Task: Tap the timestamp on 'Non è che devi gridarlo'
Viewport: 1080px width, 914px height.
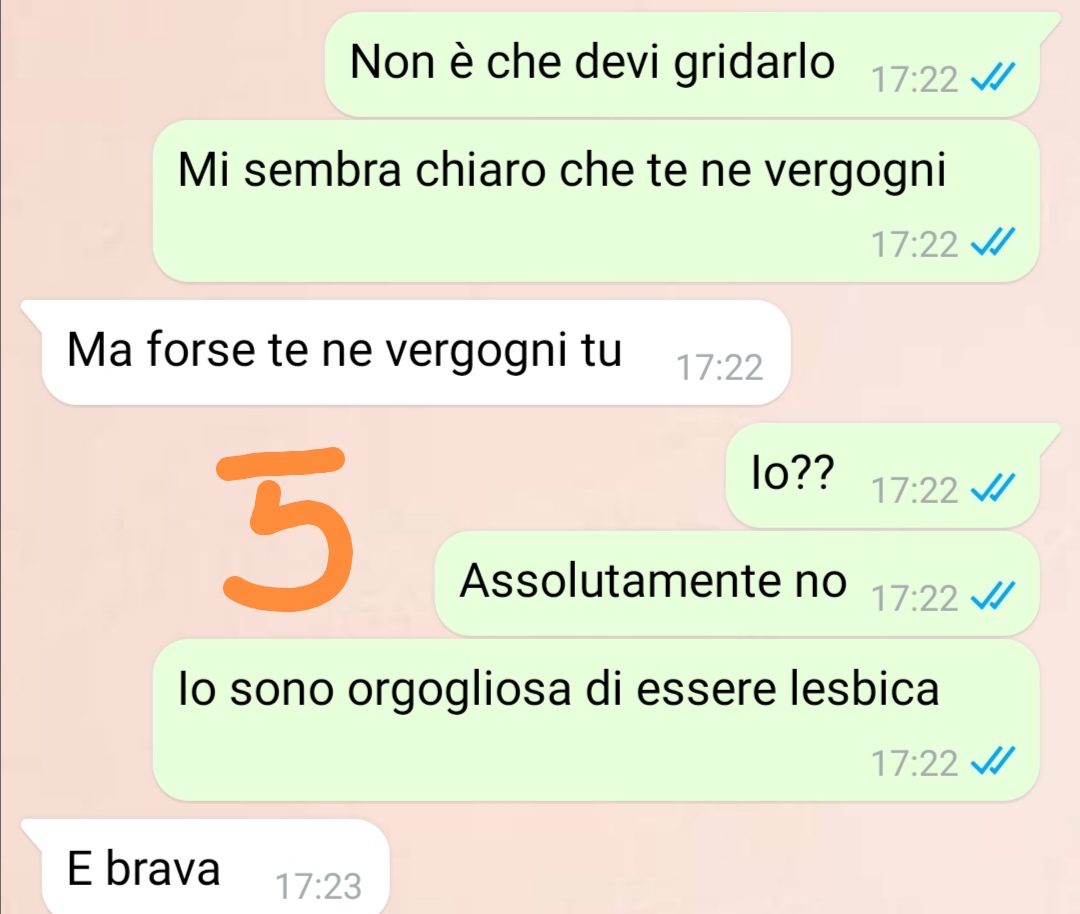Action: coord(915,79)
